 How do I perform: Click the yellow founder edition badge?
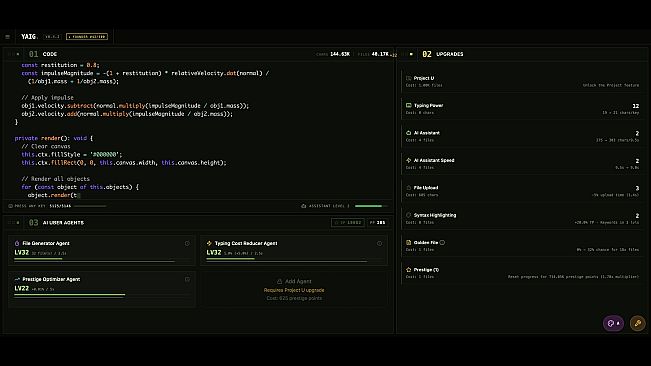click(87, 37)
